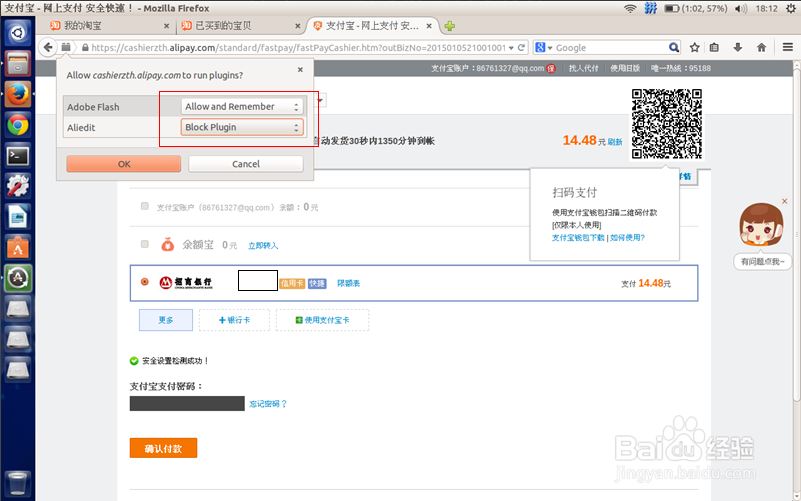Image resolution: width=801 pixels, height=501 pixels.
Task: Open battery indicator menu
Action: point(695,8)
